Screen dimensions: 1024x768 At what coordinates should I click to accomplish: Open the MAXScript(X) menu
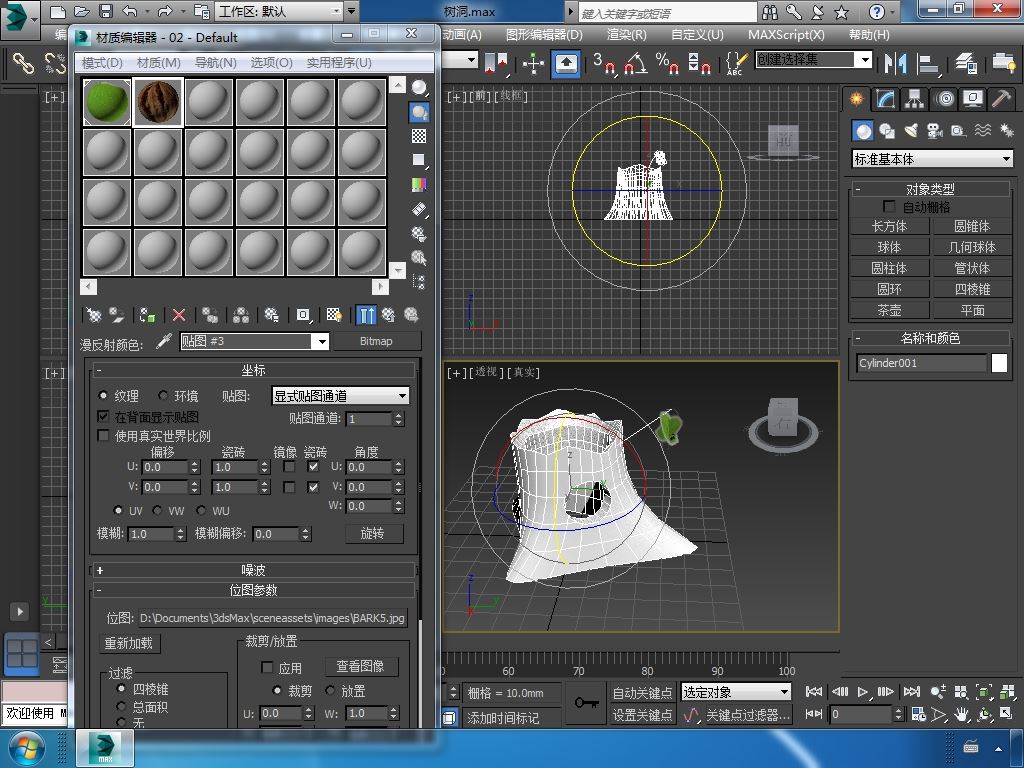coord(786,35)
